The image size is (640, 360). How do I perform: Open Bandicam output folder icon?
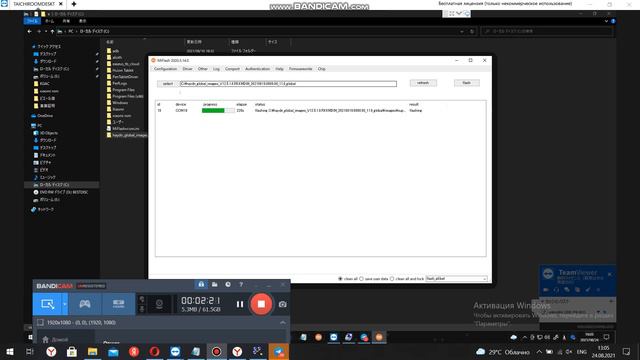[214, 284]
